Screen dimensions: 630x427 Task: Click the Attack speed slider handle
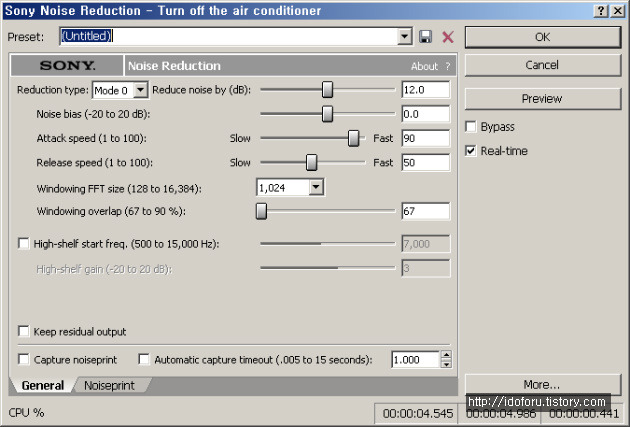pos(354,138)
